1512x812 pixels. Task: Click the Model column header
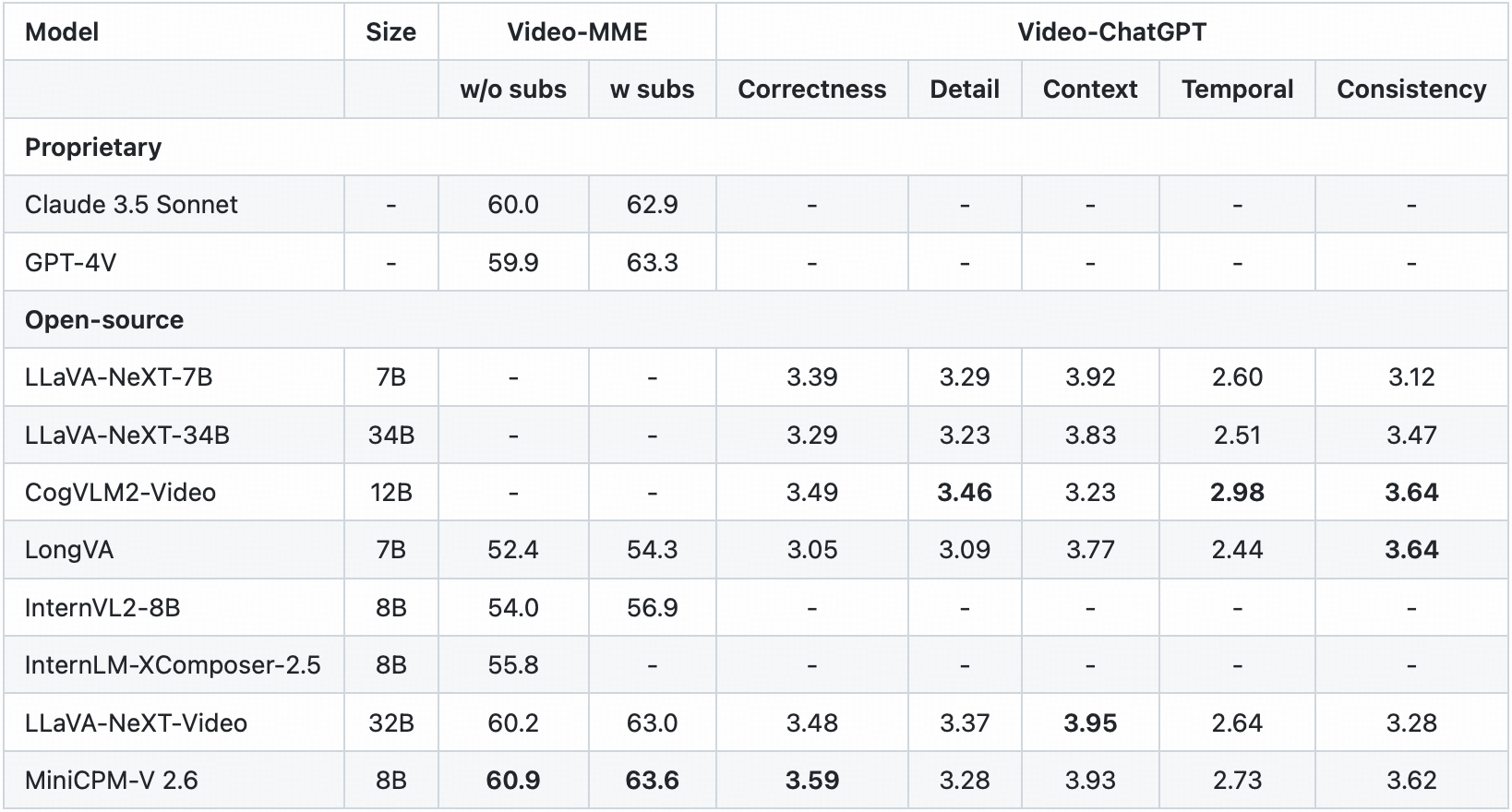pyautogui.click(x=62, y=32)
